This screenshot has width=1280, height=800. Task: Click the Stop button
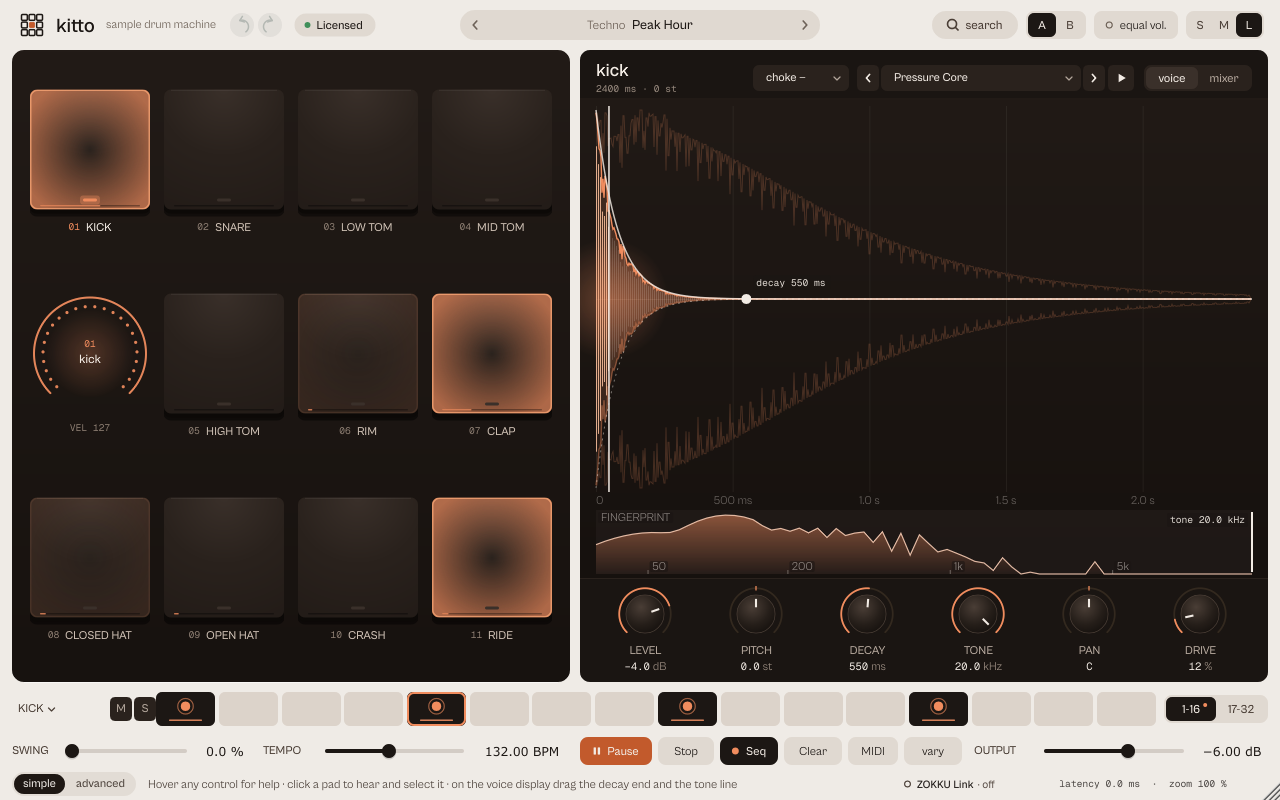point(686,751)
